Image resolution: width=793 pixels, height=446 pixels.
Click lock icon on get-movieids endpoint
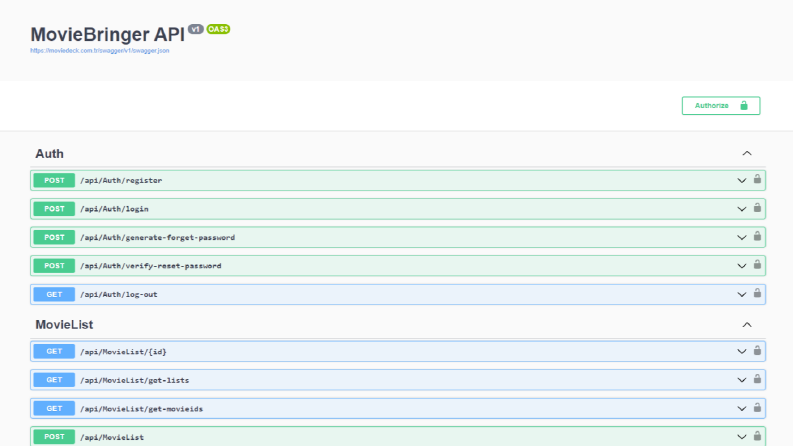point(757,408)
